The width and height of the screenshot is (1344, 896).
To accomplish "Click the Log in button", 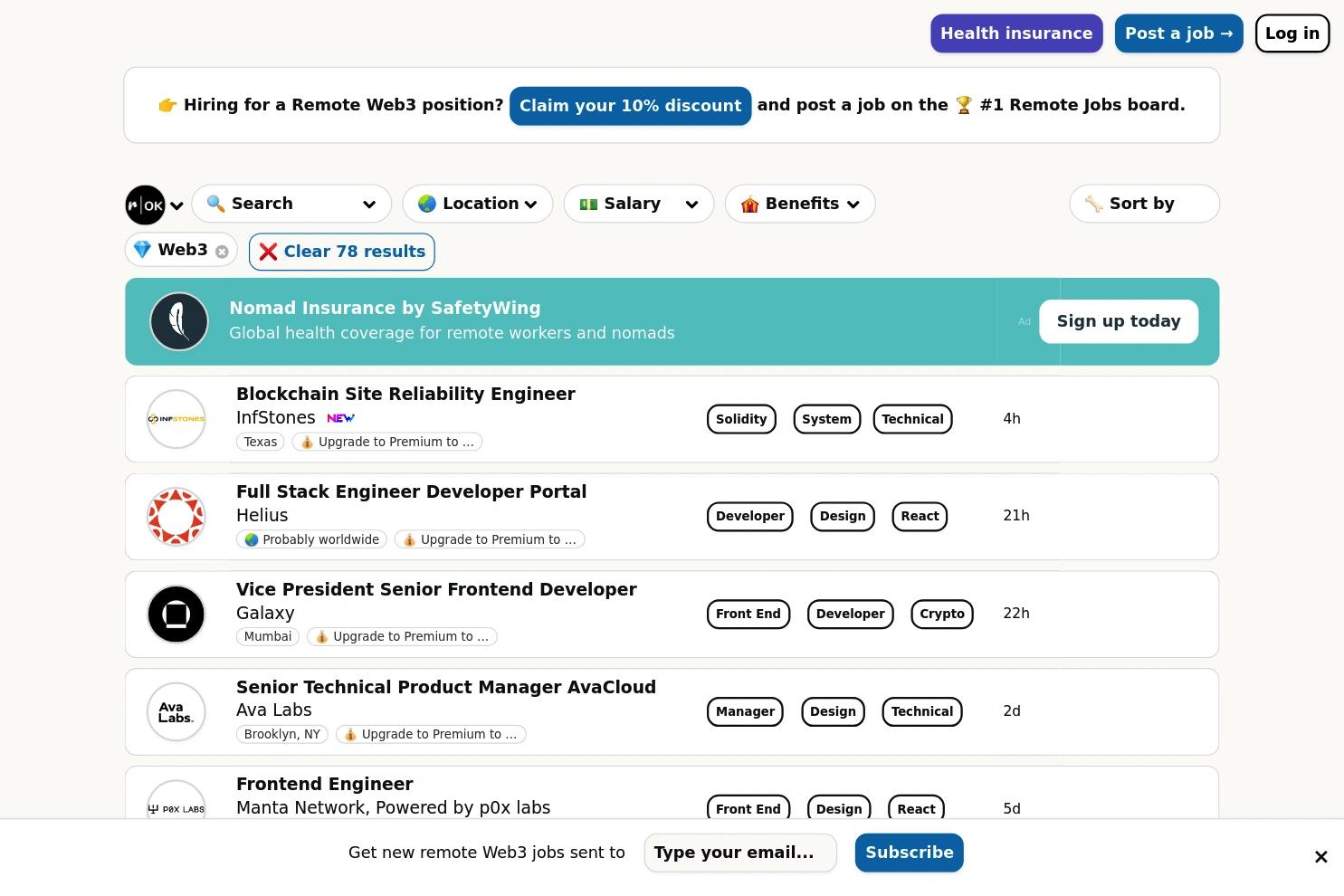I will pyautogui.click(x=1292, y=33).
